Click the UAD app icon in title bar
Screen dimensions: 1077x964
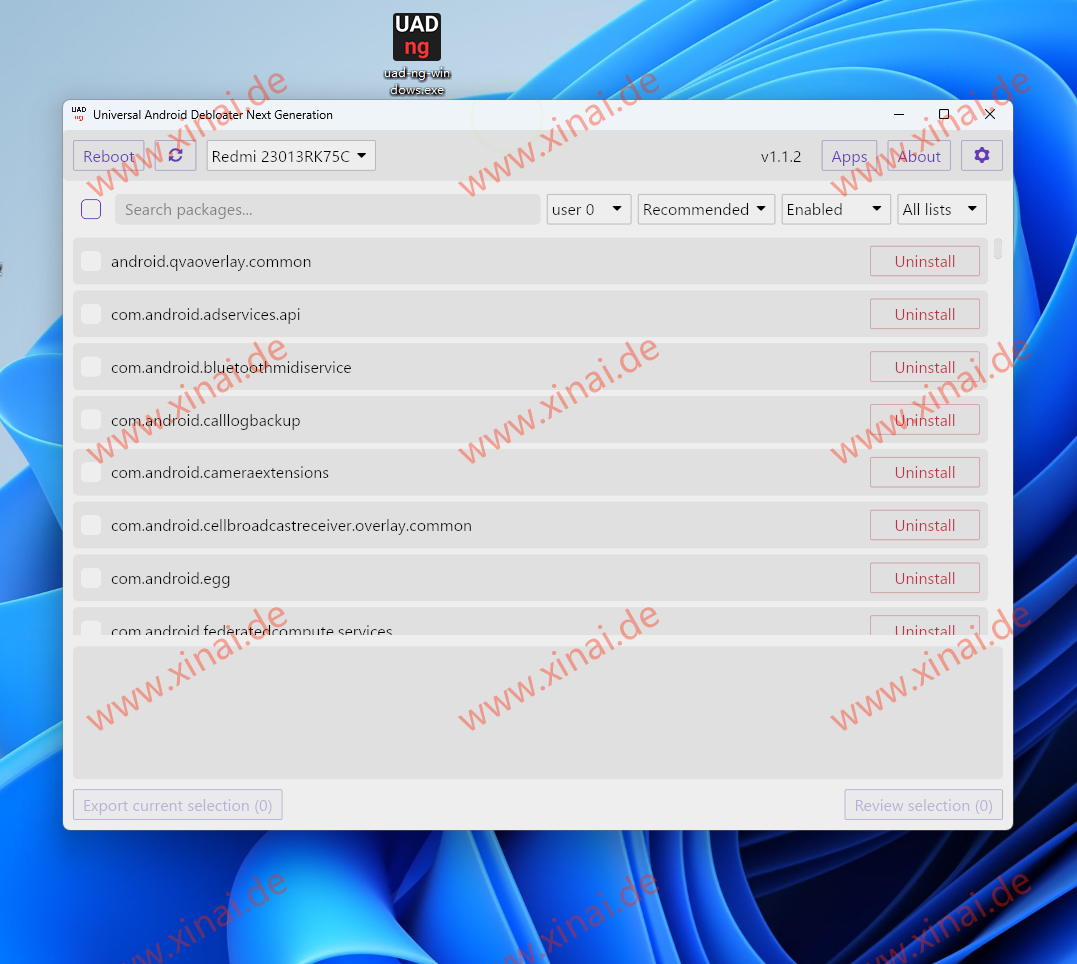click(x=79, y=114)
